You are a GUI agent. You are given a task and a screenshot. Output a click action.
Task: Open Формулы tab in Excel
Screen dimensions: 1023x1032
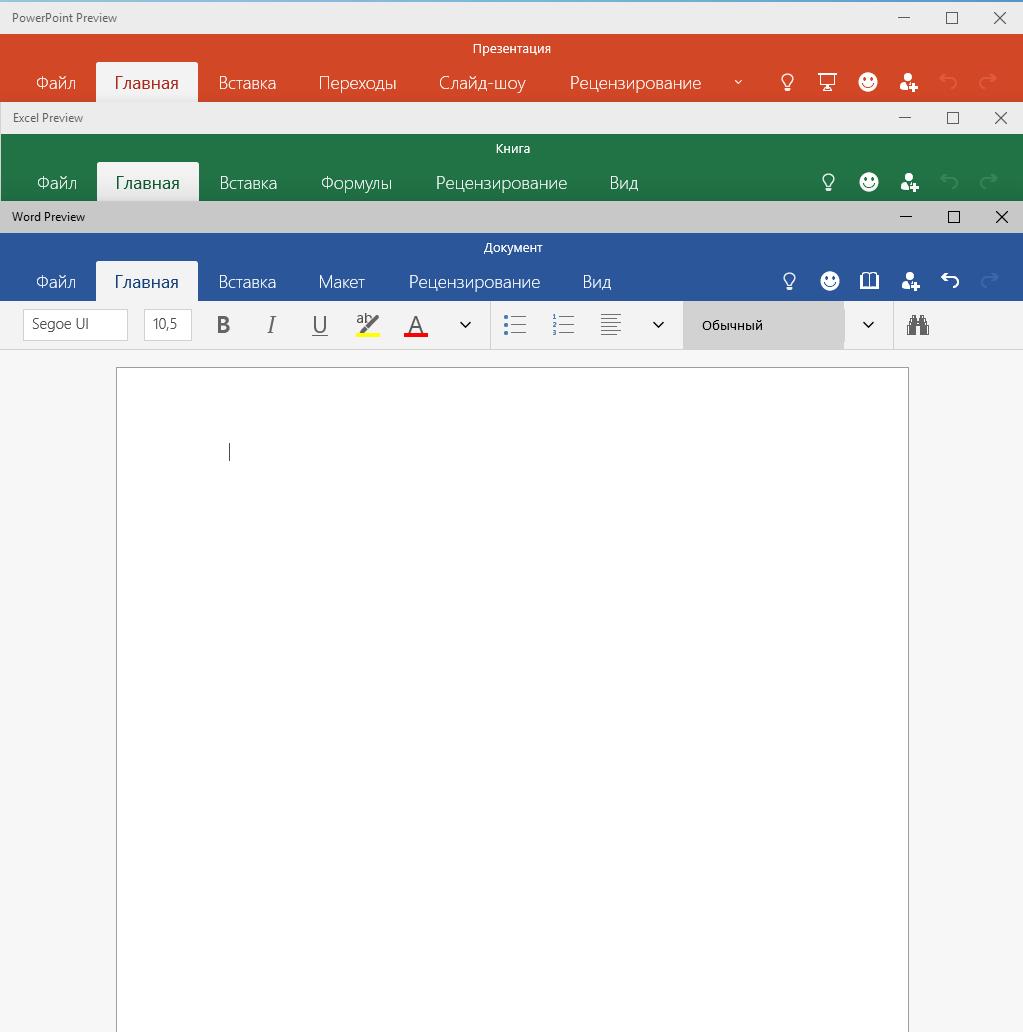tap(356, 183)
